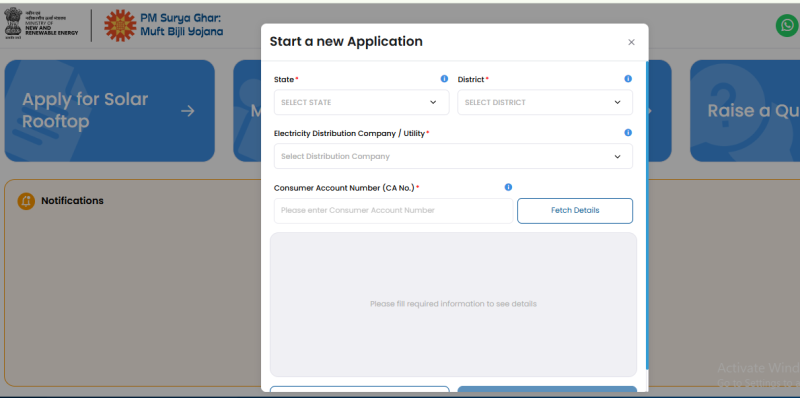The height and width of the screenshot is (398, 800).
Task: Click the PM Surya Ghar sun logo
Action: point(120,26)
